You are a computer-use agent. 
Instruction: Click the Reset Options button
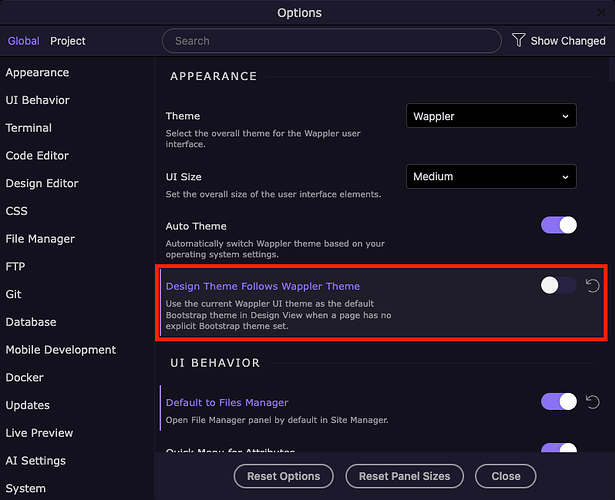284,476
